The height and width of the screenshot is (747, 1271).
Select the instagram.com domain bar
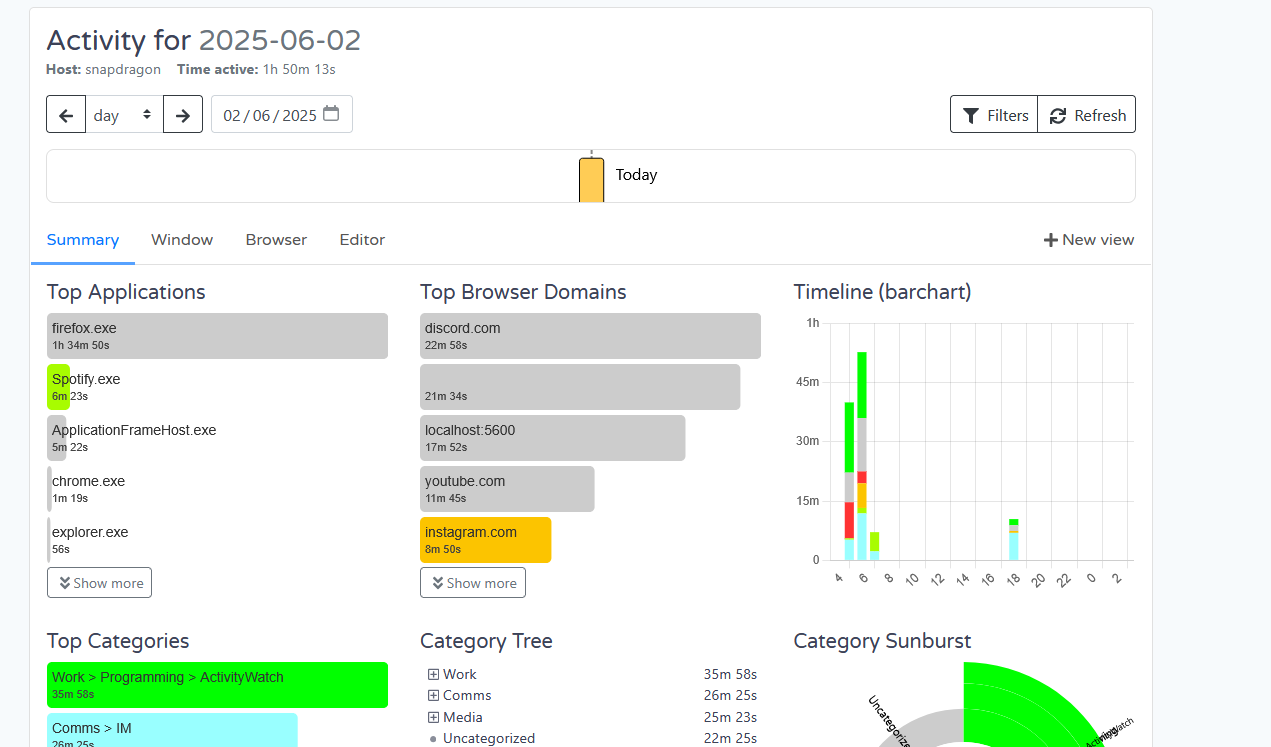click(x=485, y=540)
